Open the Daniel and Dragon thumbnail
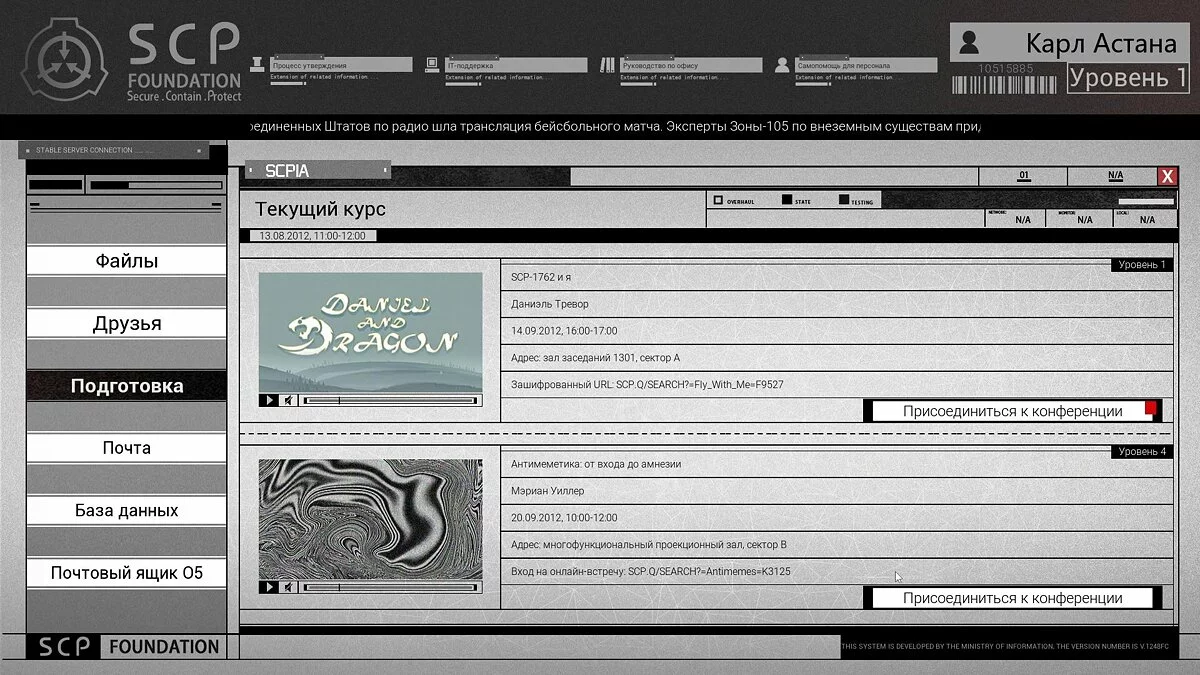This screenshot has height=675, width=1200. (370, 332)
